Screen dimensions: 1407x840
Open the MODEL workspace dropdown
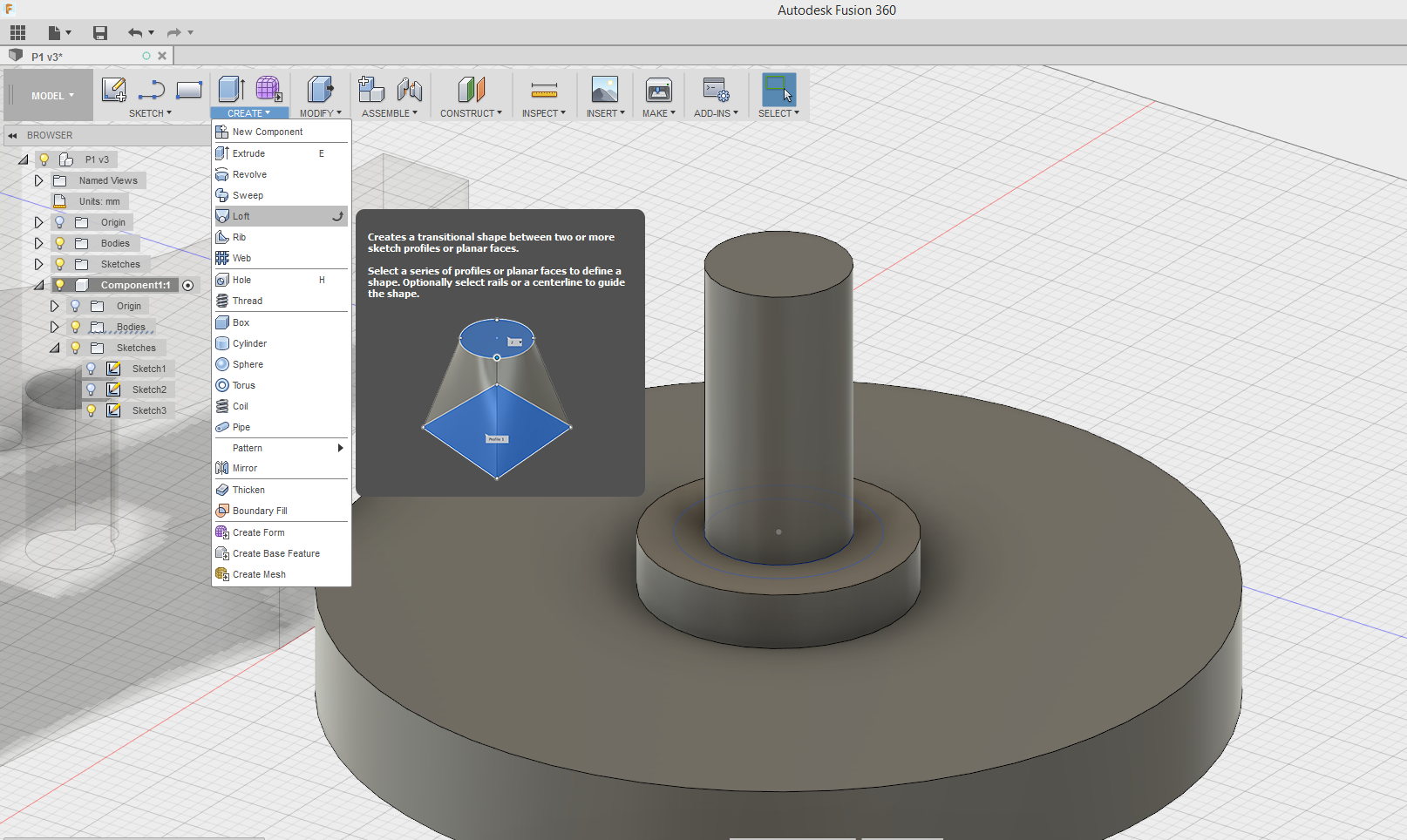click(x=52, y=96)
